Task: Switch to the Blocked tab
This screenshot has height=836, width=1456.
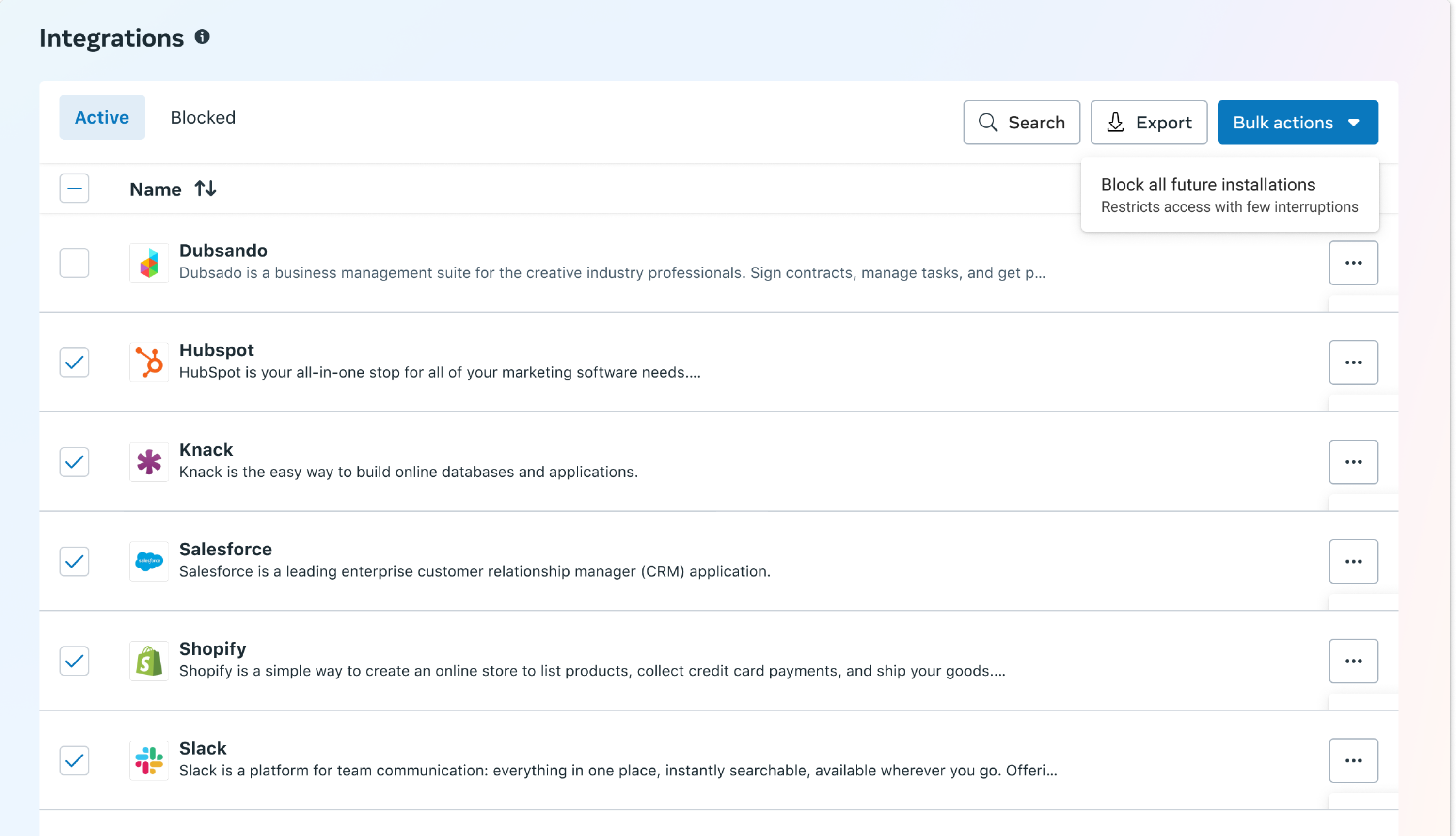Action: (203, 117)
